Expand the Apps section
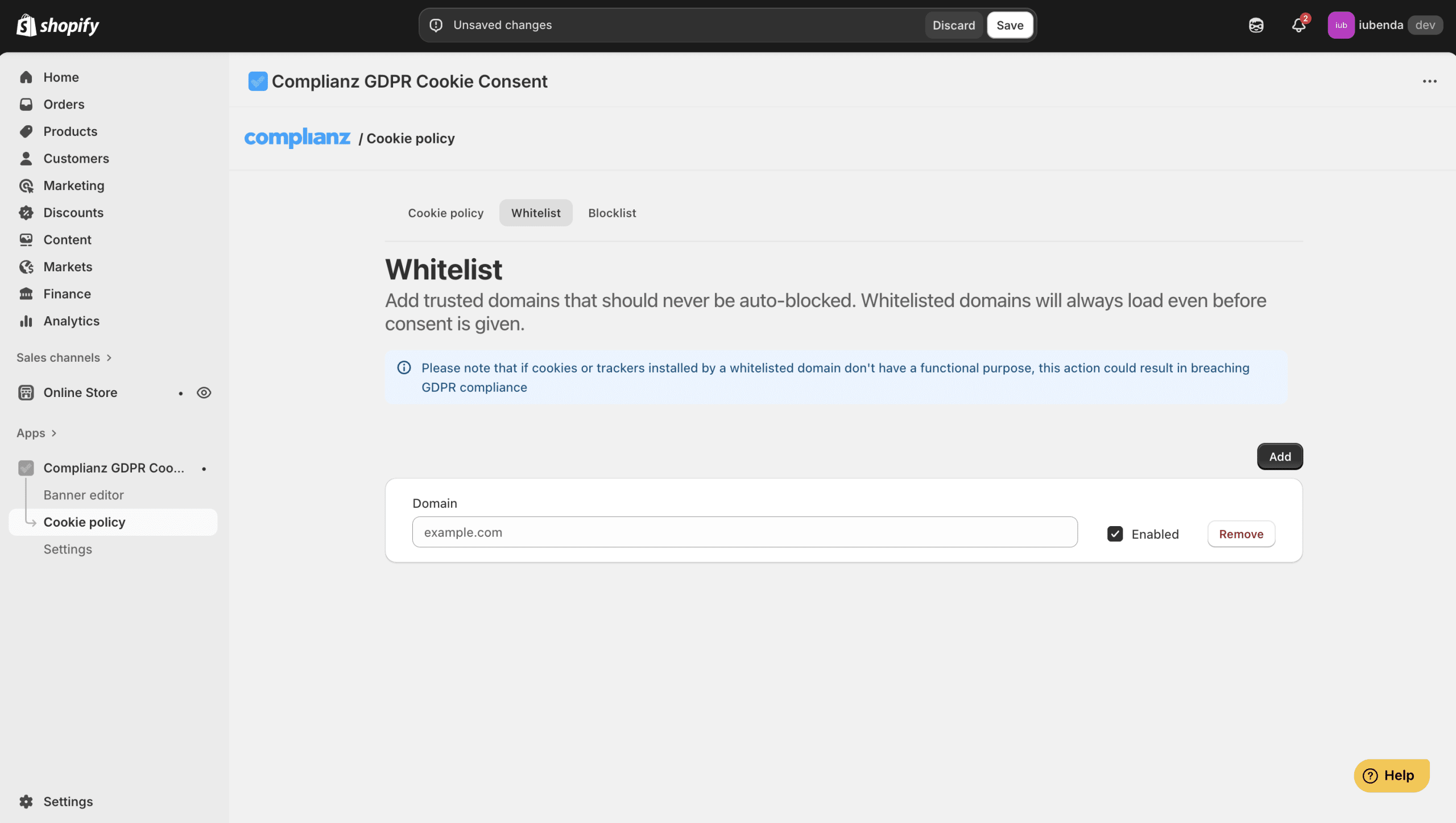Screen dimensions: 1456x823 36,433
